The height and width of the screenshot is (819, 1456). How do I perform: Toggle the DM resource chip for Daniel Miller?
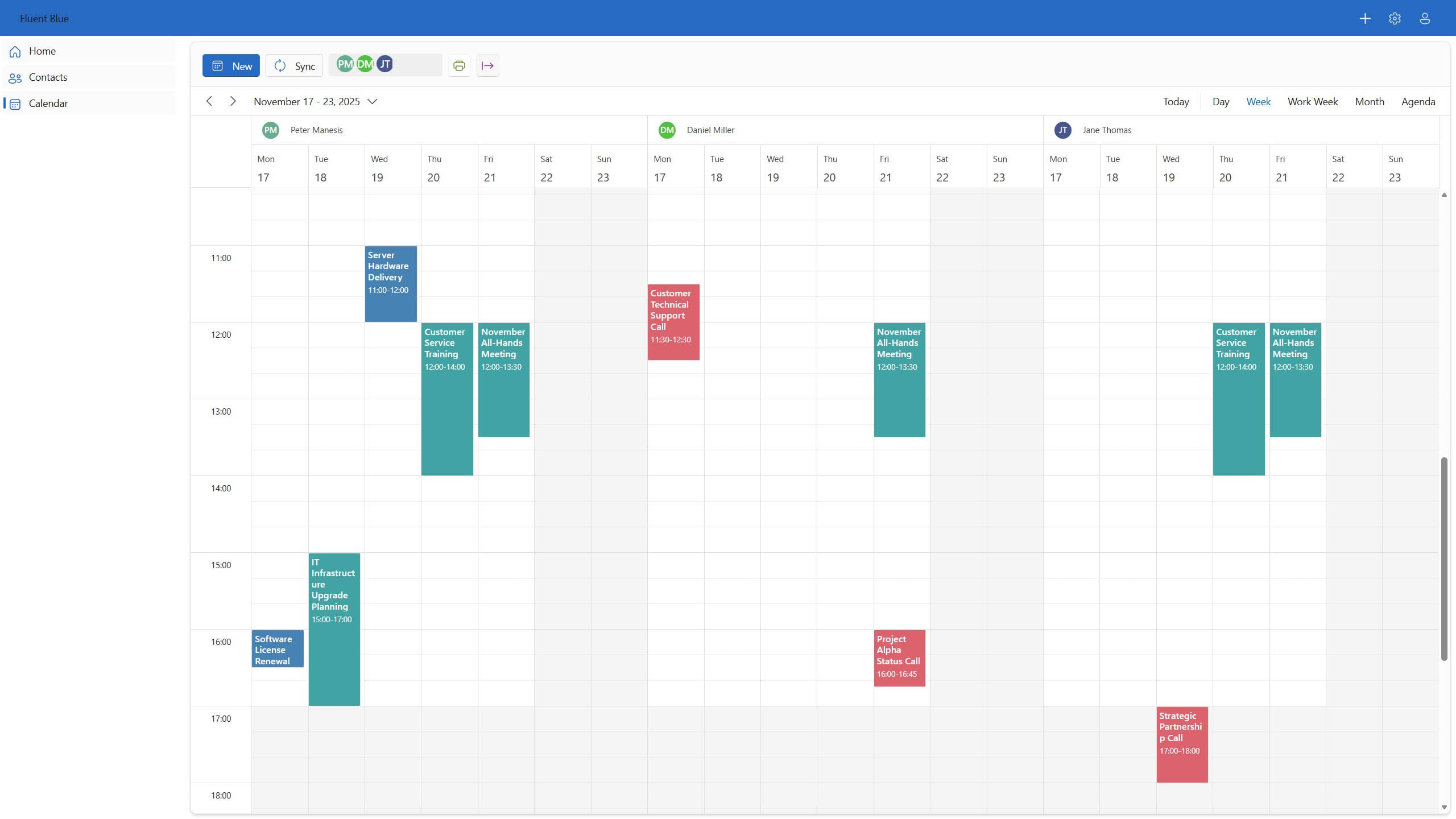365,64
